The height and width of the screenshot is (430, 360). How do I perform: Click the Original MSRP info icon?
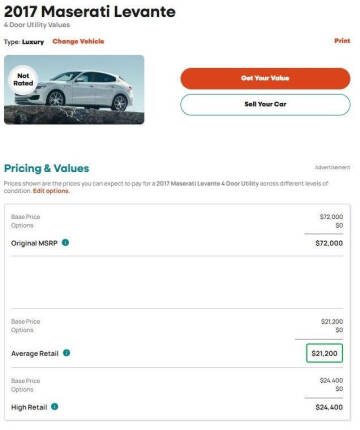coord(65,243)
